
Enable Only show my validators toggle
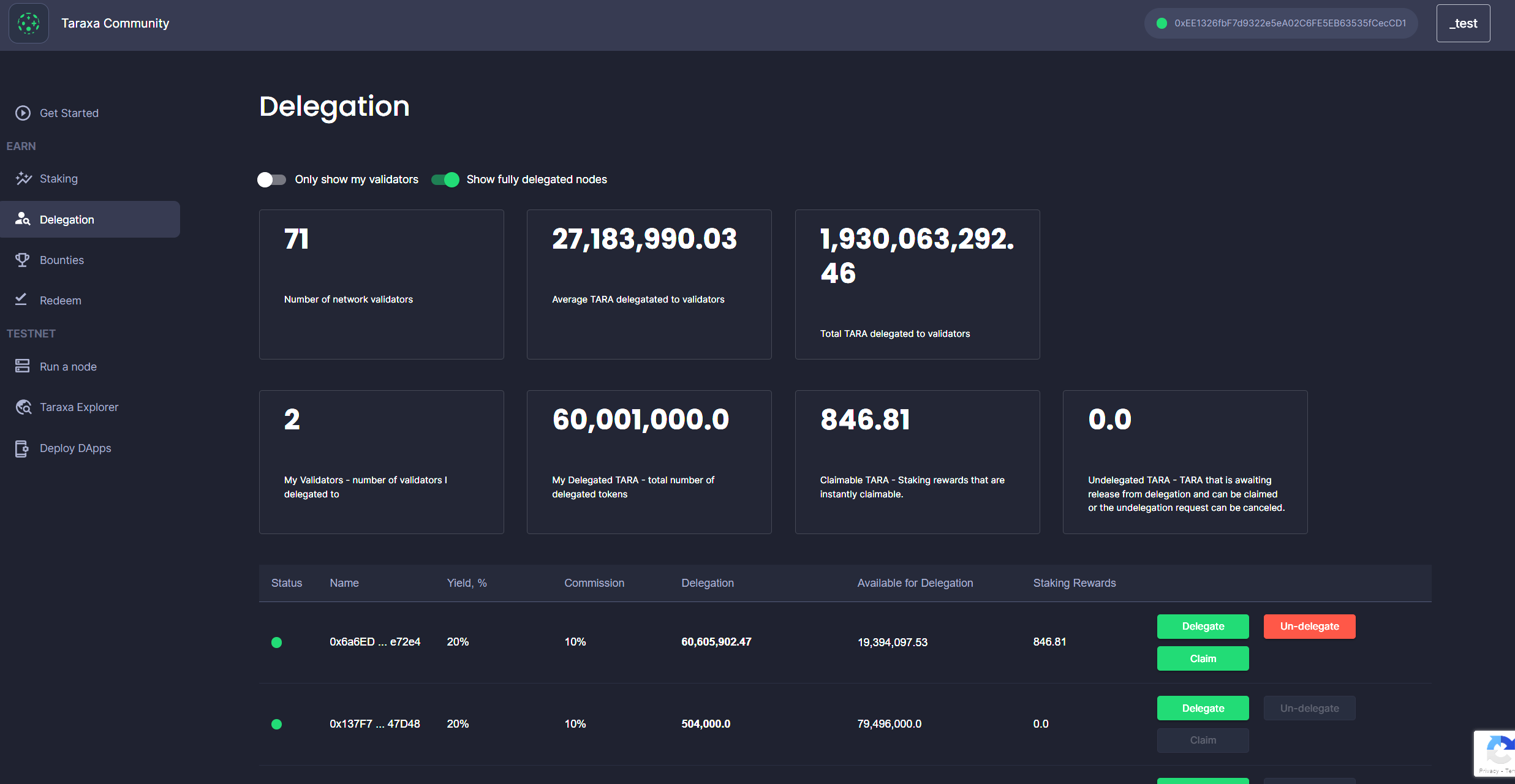point(271,179)
